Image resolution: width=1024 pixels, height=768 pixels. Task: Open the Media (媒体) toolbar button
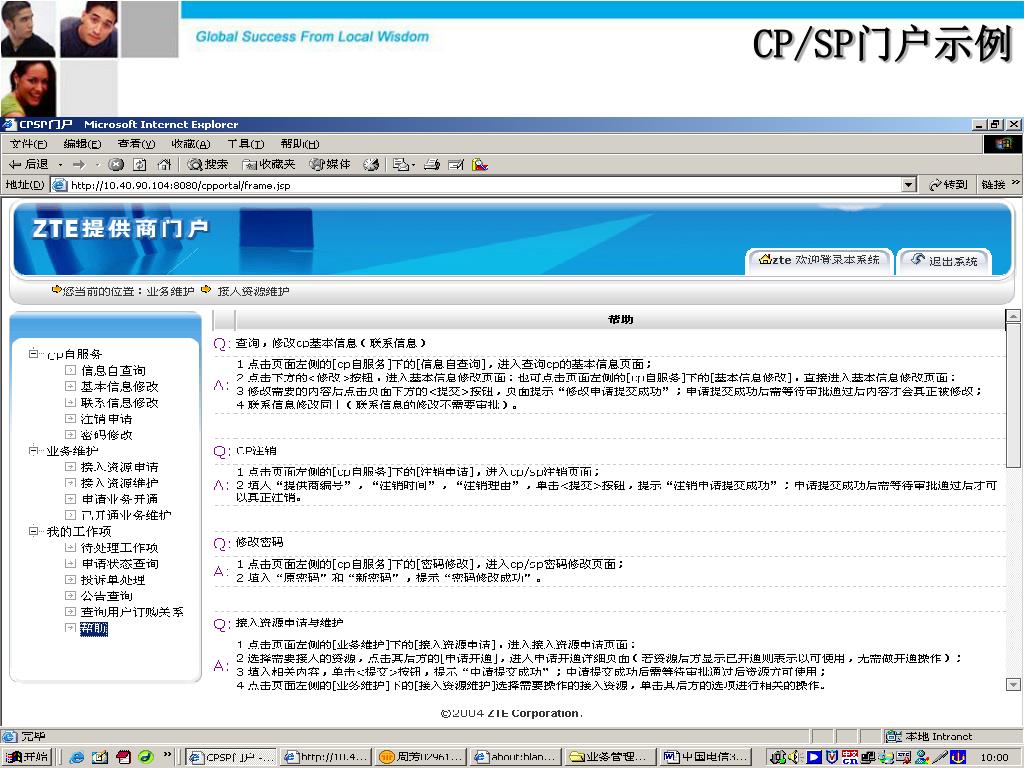330,165
